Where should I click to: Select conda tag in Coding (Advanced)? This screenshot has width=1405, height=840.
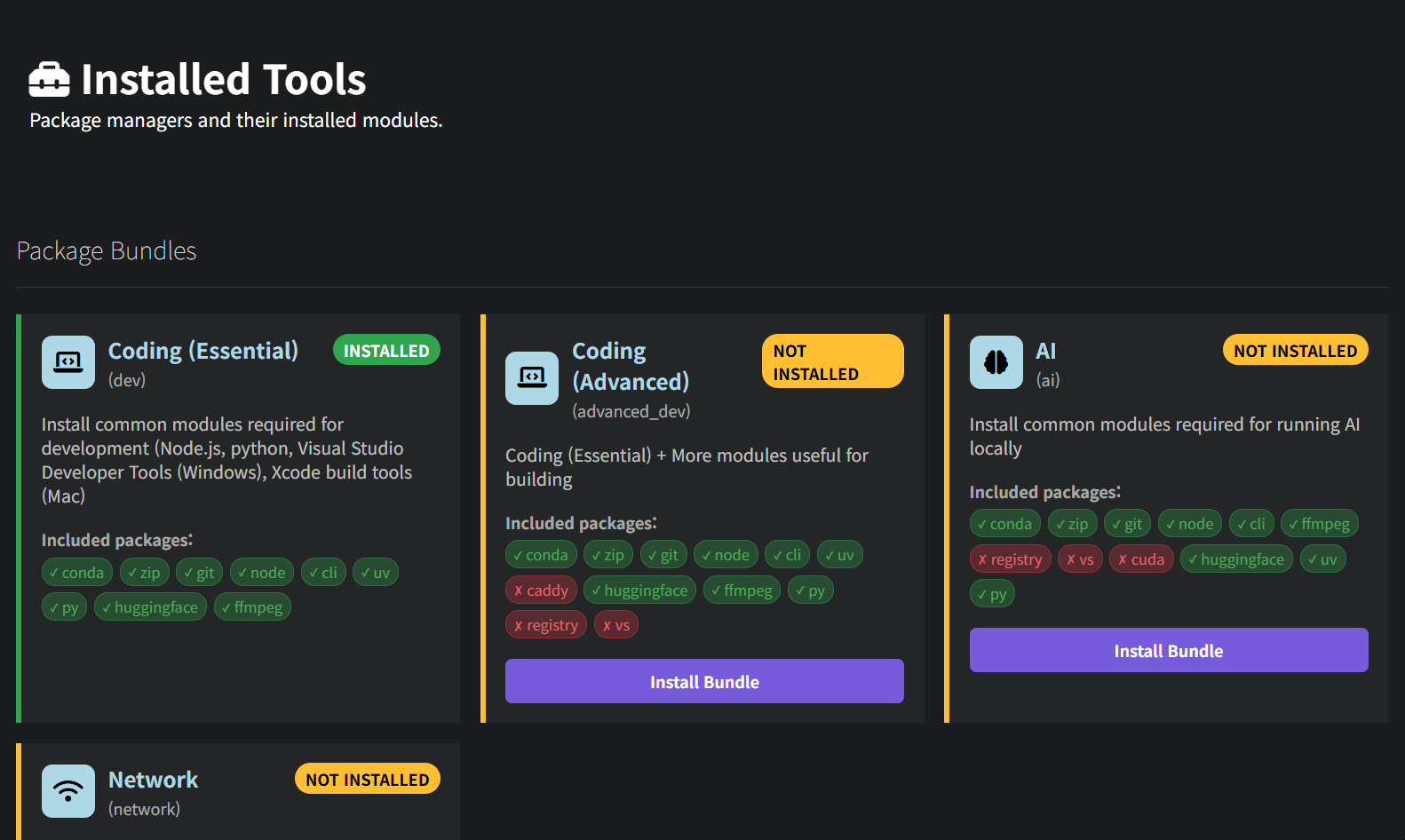click(x=541, y=555)
